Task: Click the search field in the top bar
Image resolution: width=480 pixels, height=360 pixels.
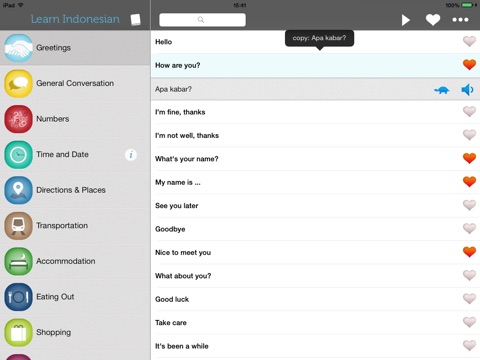Action: [202, 20]
